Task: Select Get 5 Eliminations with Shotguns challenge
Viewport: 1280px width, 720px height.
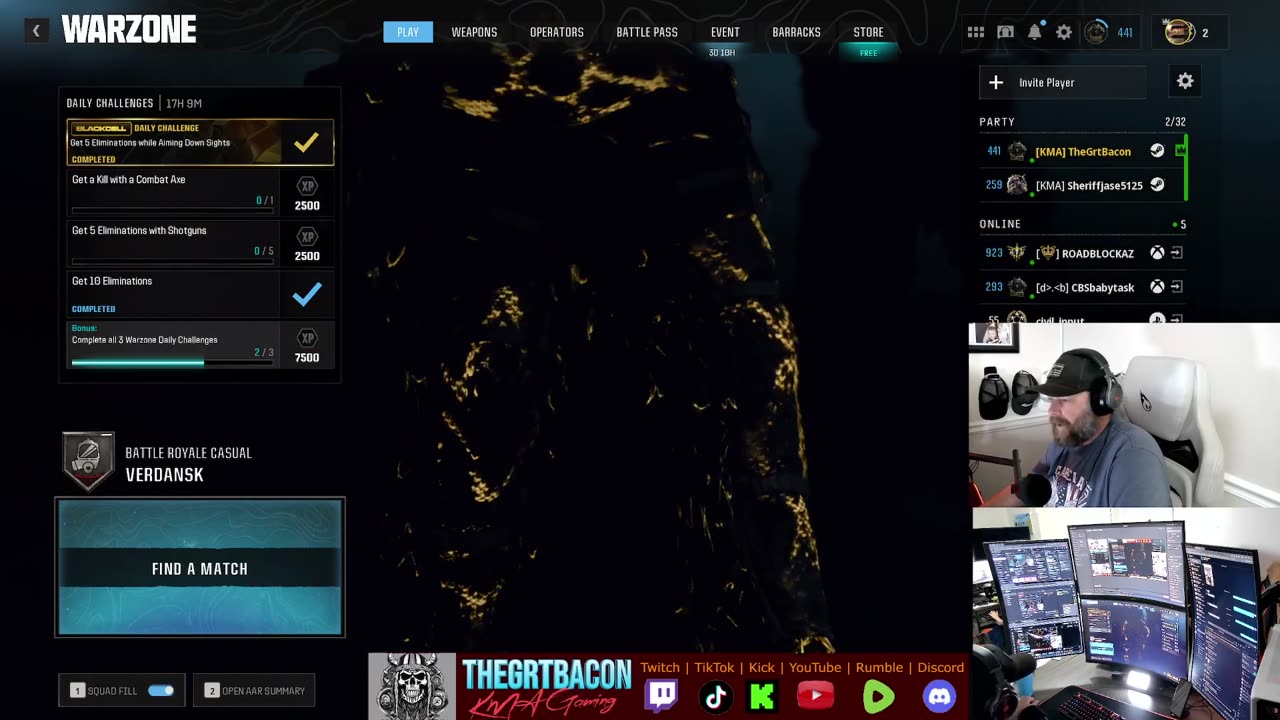Action: (199, 243)
